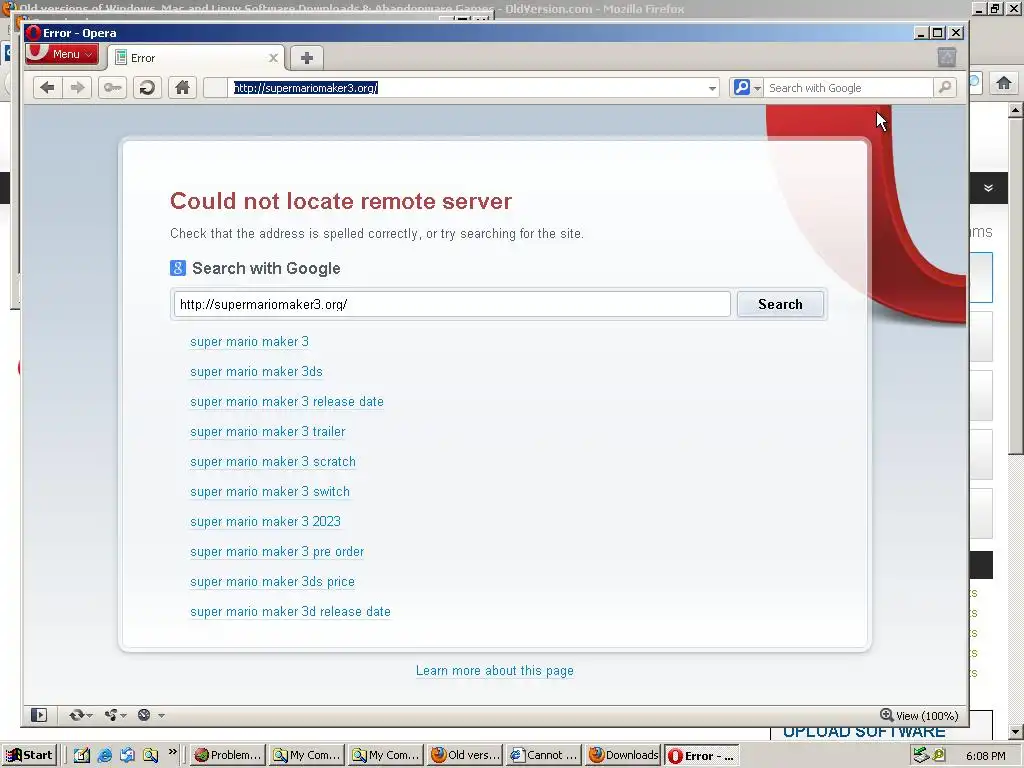1024x768 pixels.
Task: Toggle the Opera panels sidebar button
Action: [x=39, y=715]
